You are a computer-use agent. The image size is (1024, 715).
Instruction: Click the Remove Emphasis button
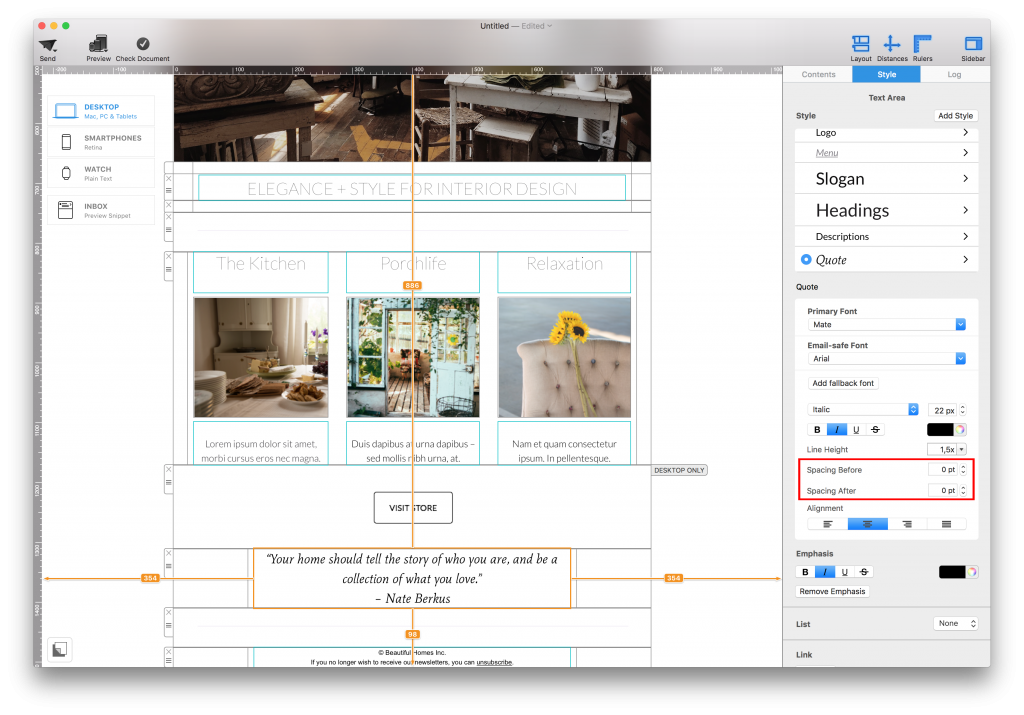pyautogui.click(x=832, y=592)
